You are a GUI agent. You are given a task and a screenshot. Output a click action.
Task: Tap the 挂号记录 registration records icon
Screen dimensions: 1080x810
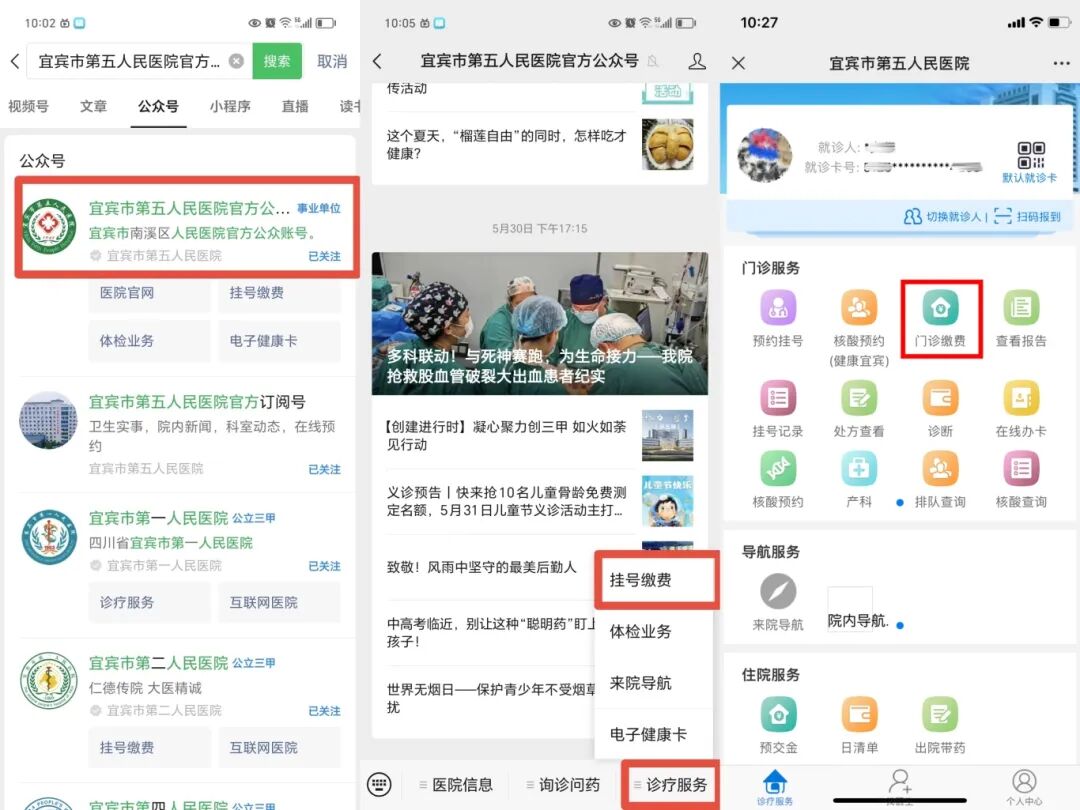[778, 400]
